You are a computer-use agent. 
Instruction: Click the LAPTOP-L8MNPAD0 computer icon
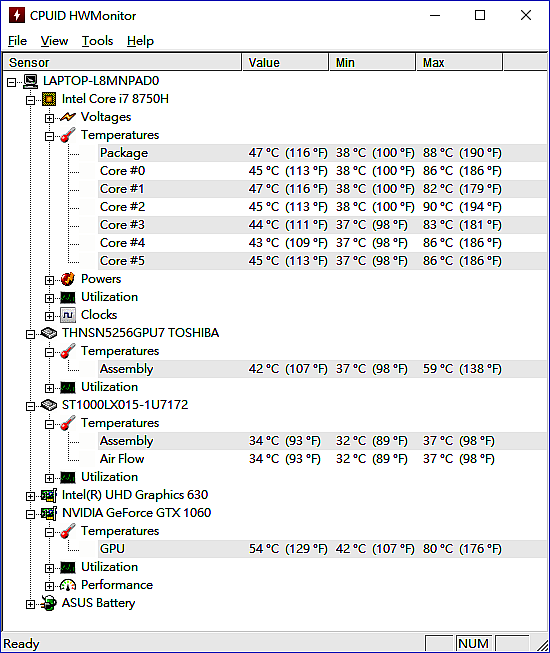tap(30, 81)
